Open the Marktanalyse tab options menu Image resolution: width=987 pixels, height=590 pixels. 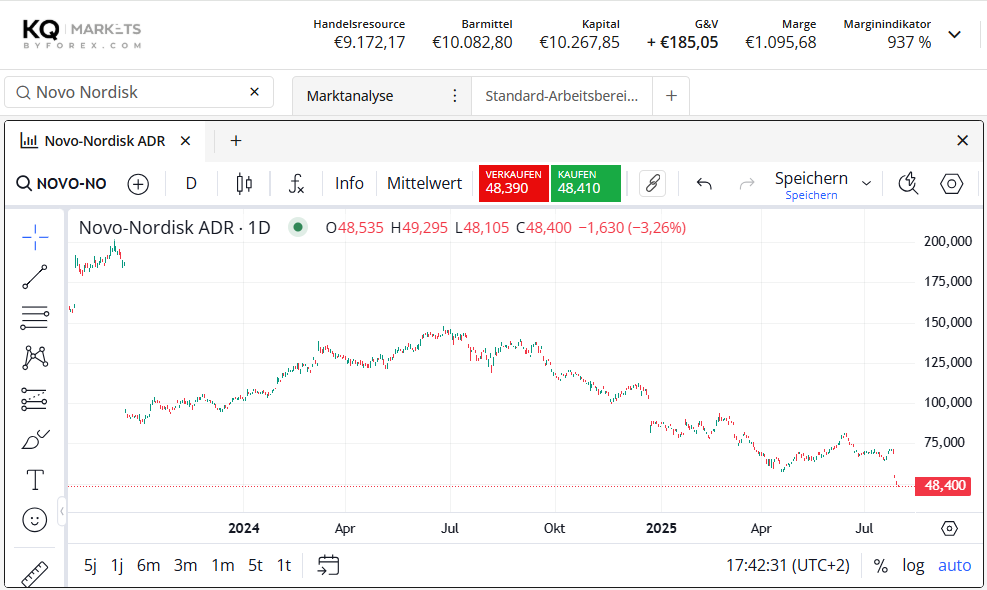[x=454, y=96]
